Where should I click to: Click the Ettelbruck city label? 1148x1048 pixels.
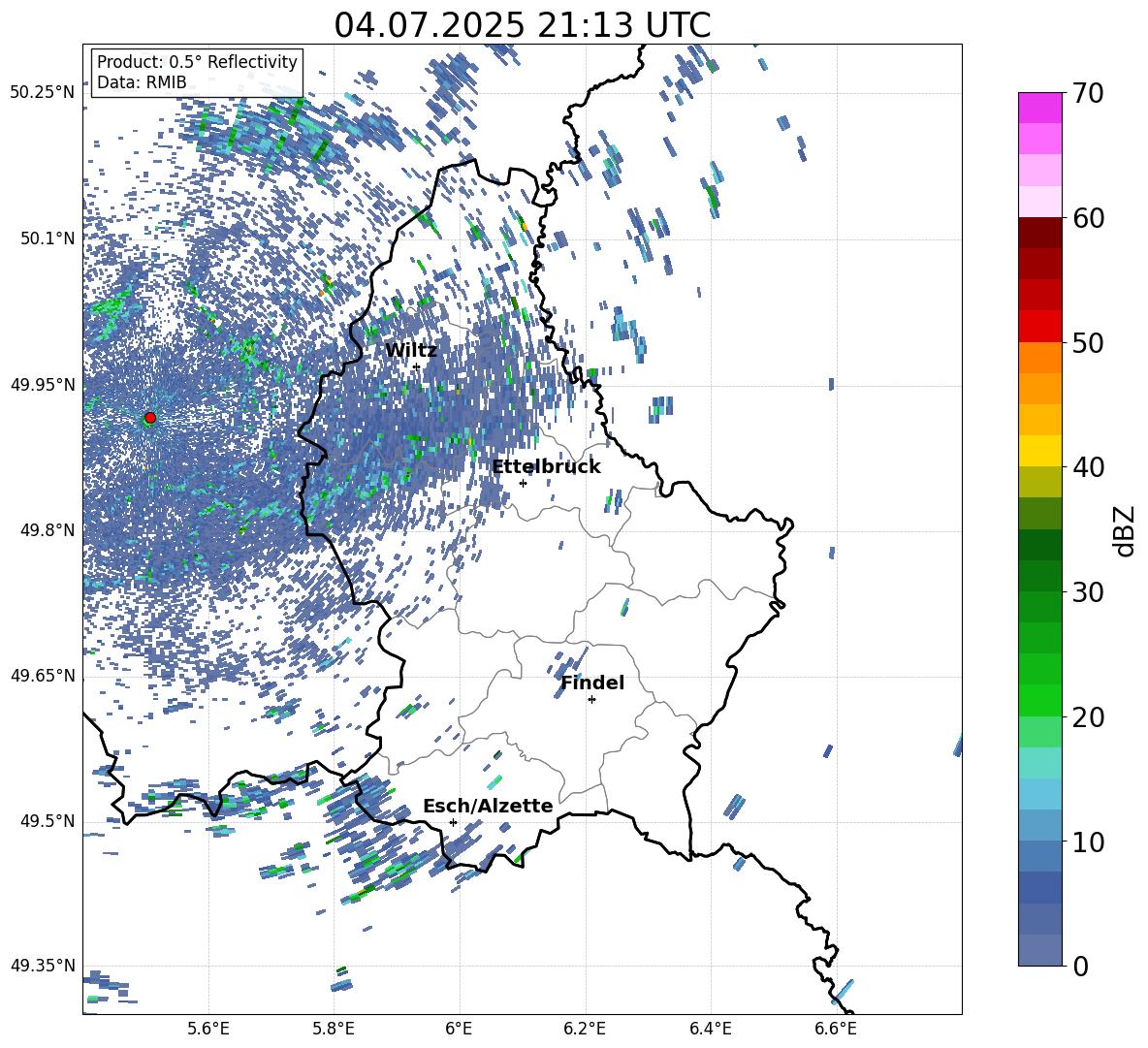click(x=546, y=467)
